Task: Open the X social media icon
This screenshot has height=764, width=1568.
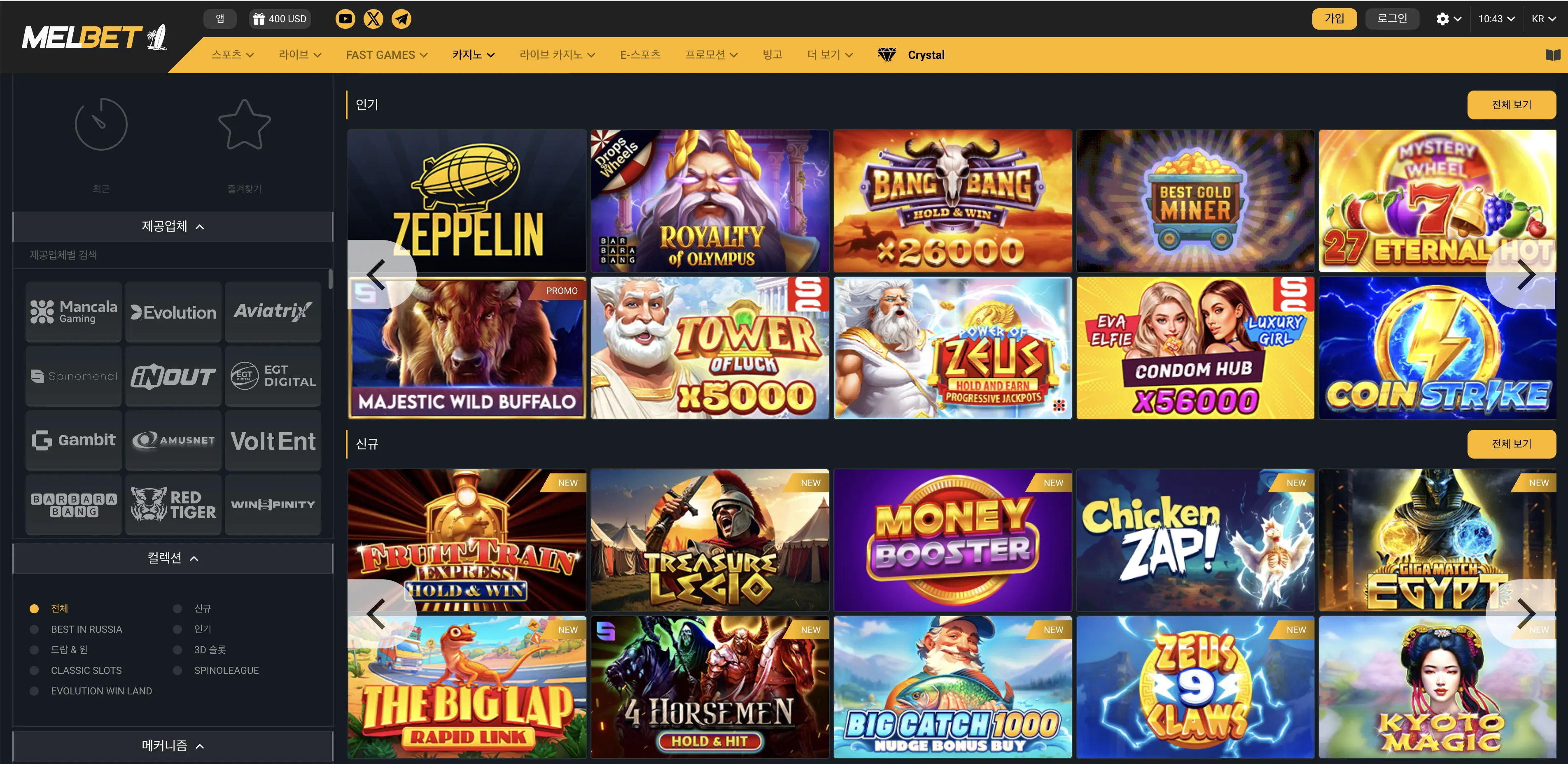Action: 373,19
